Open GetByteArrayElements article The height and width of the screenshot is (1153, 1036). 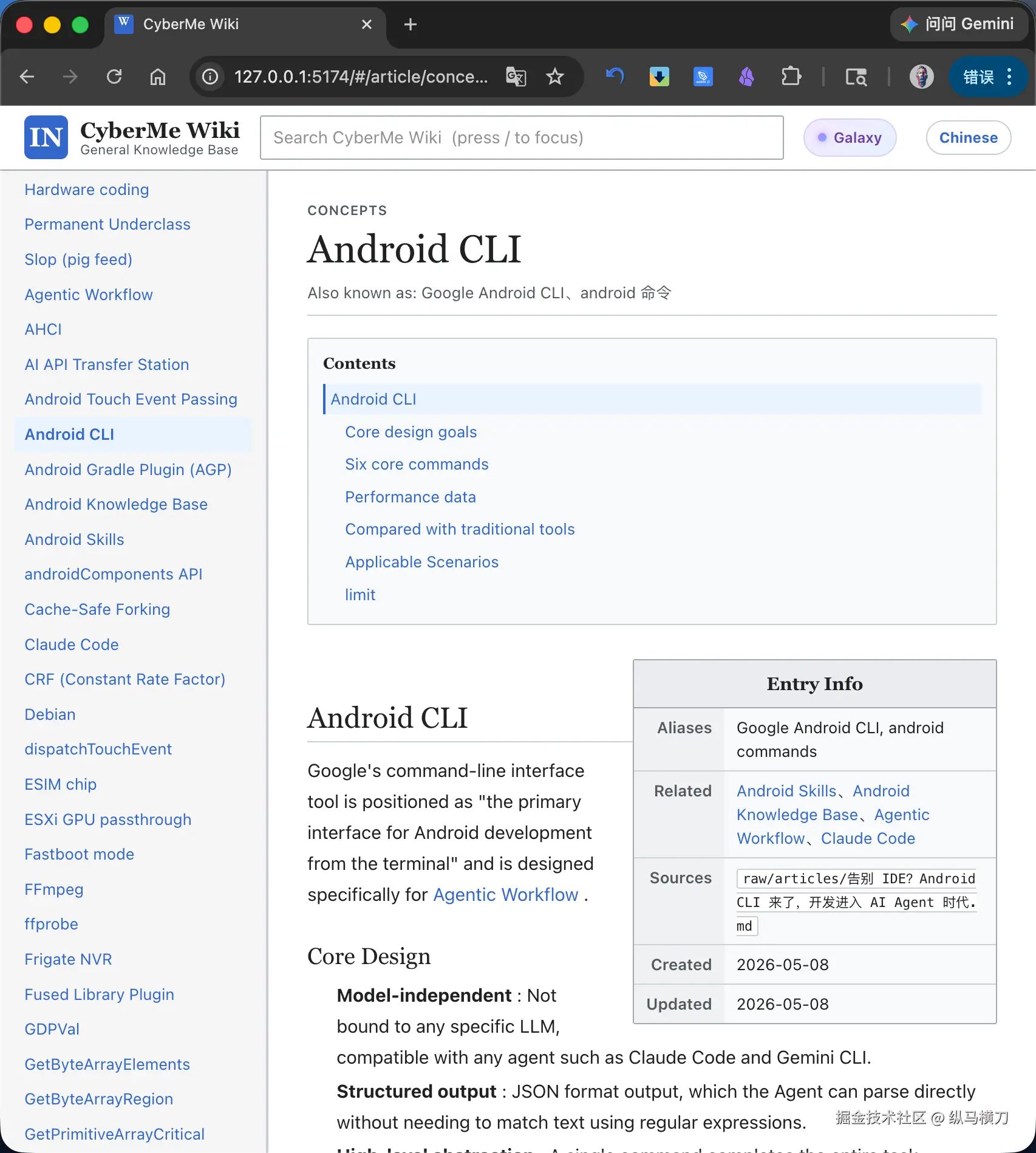107,1064
